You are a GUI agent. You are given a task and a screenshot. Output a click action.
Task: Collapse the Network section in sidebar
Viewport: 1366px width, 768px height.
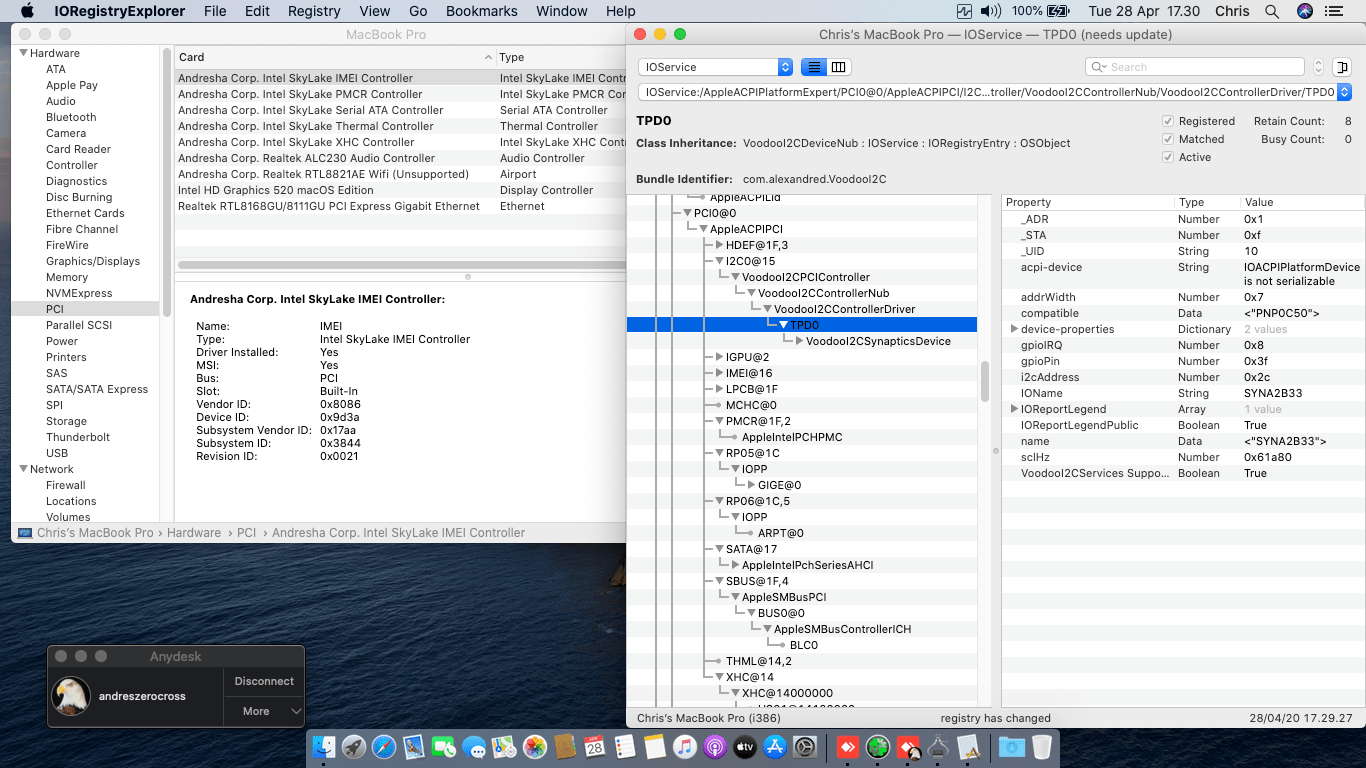23,469
